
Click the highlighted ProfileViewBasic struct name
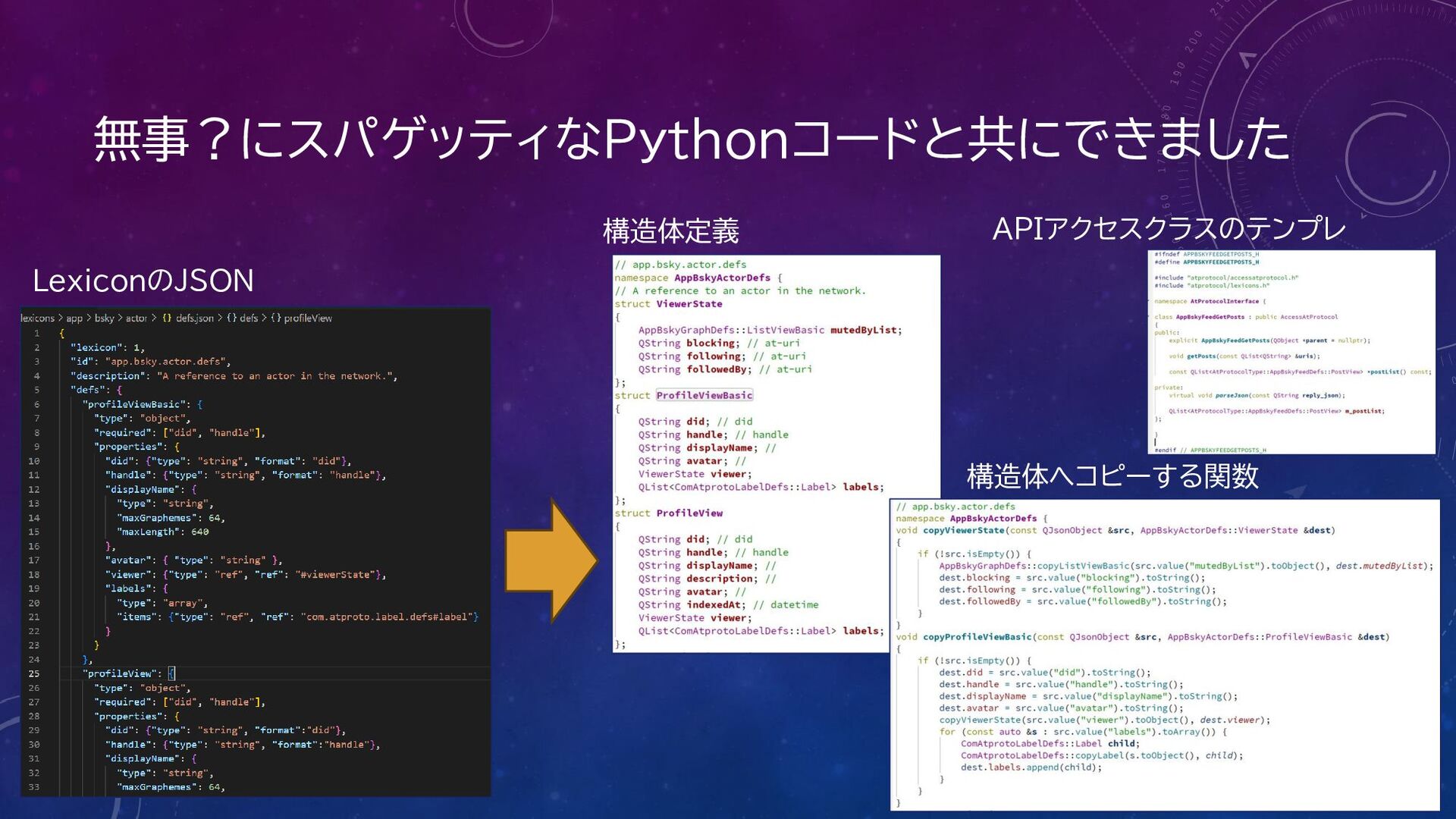704,396
